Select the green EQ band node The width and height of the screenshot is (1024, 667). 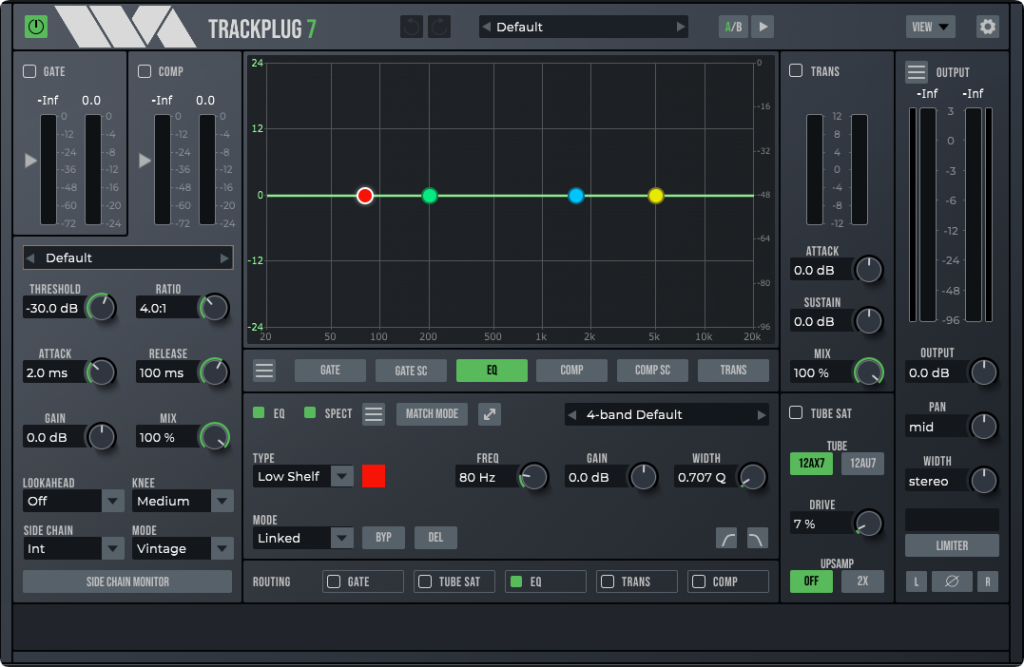pos(429,195)
